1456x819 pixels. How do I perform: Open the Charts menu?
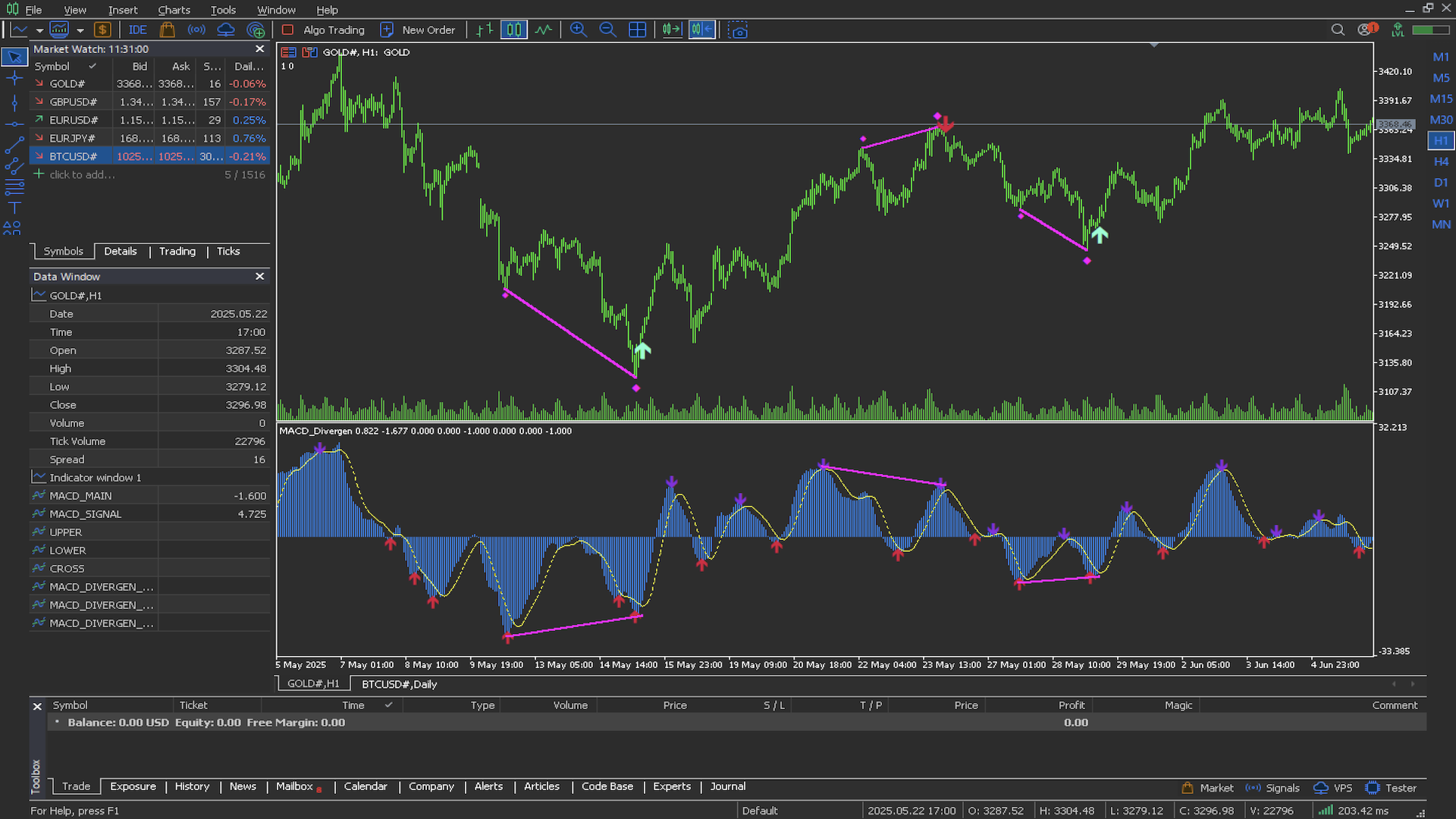[174, 10]
